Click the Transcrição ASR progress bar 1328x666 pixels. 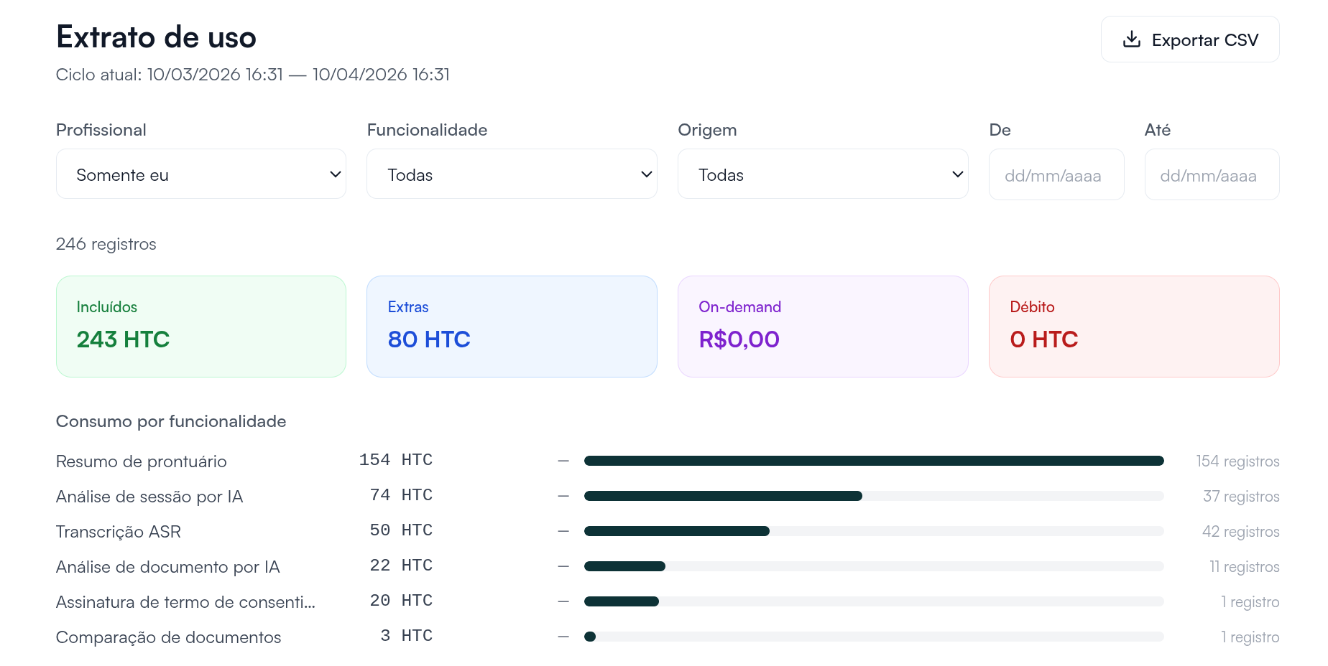tap(874, 531)
